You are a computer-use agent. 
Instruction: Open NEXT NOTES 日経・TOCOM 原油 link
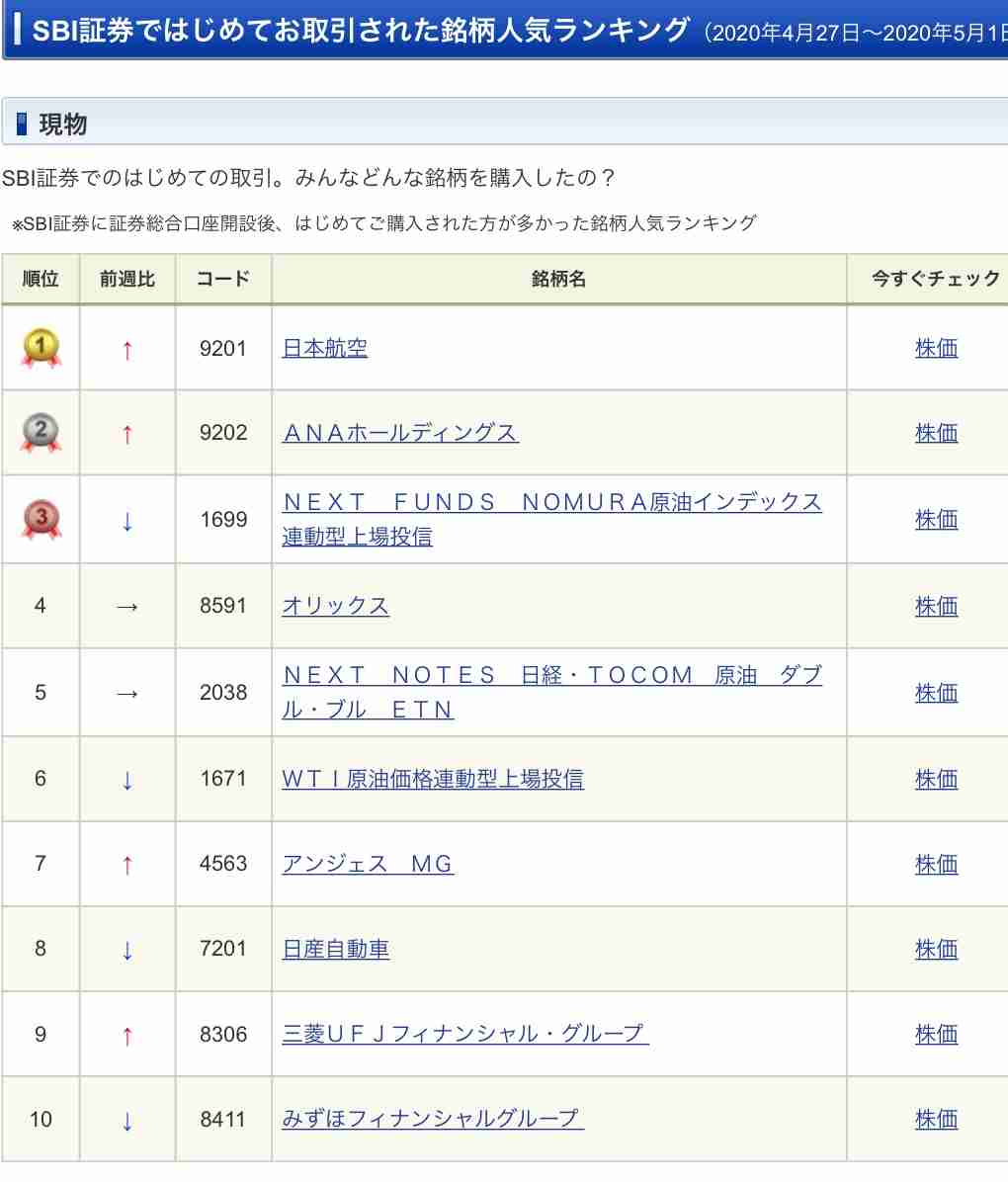click(551, 692)
